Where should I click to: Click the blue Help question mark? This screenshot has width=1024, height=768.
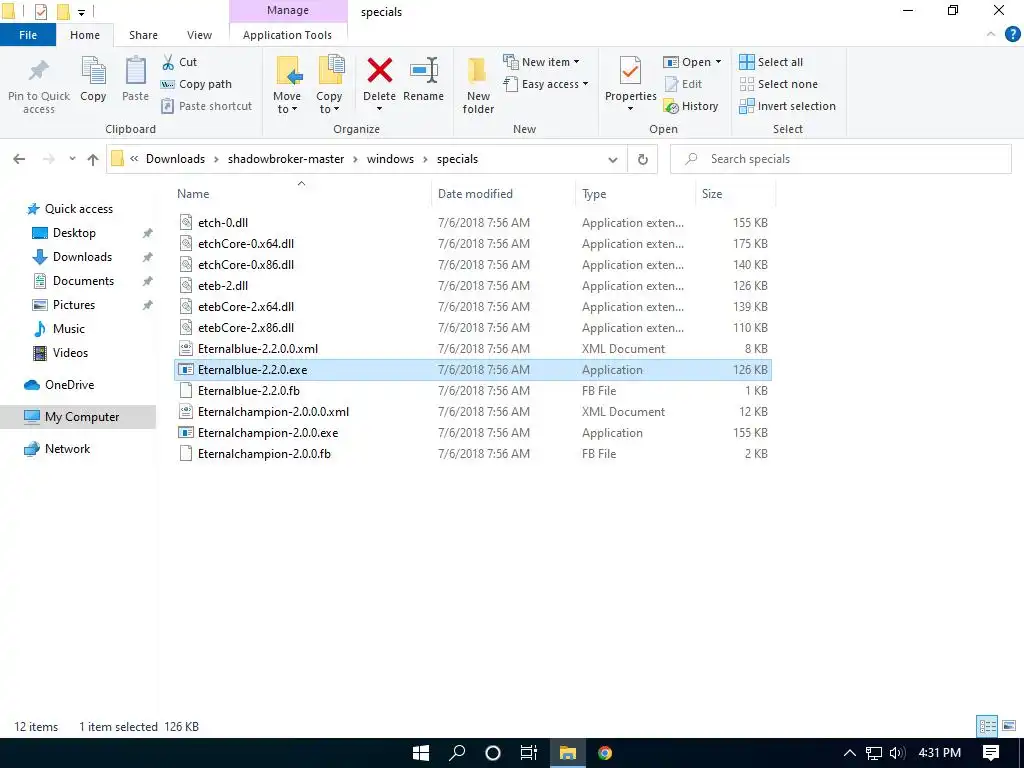pos(1012,35)
